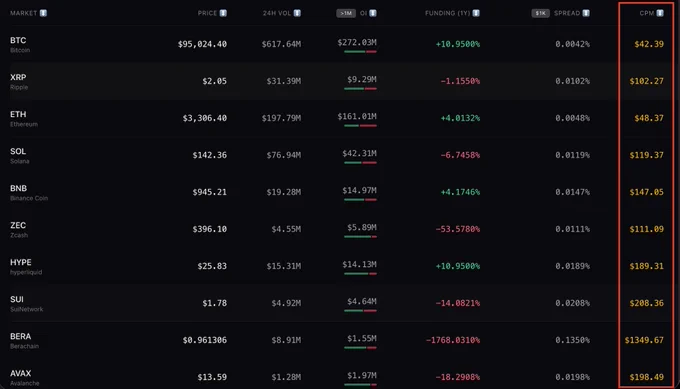Click the Spread column sort icon
680x389 pixels.
pos(586,13)
